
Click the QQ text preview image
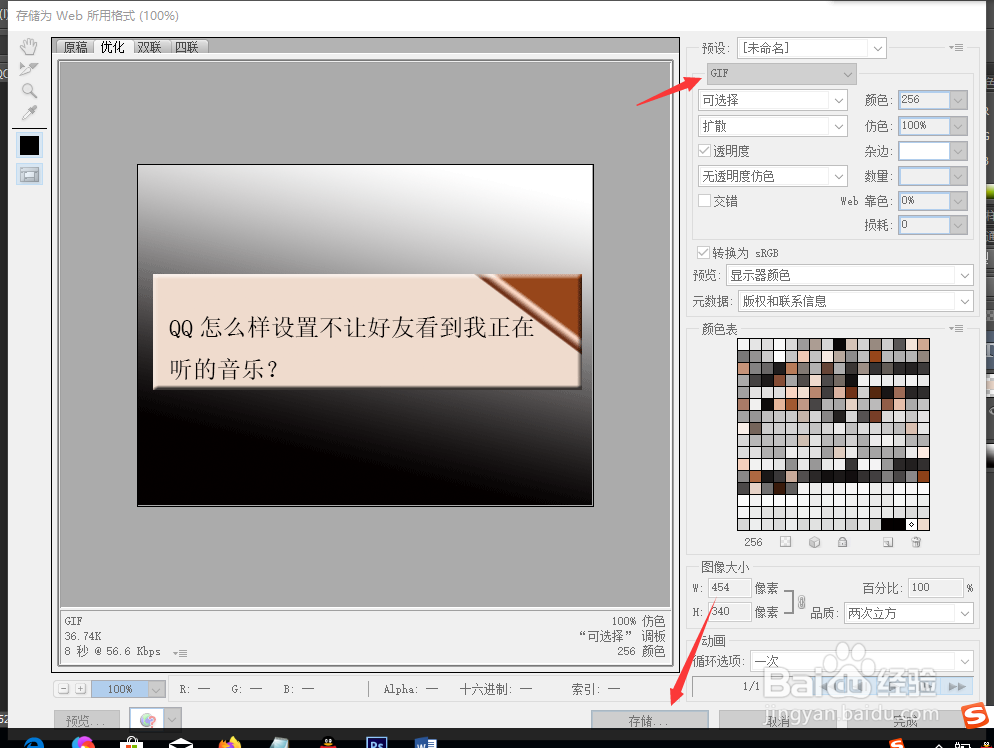(x=365, y=335)
